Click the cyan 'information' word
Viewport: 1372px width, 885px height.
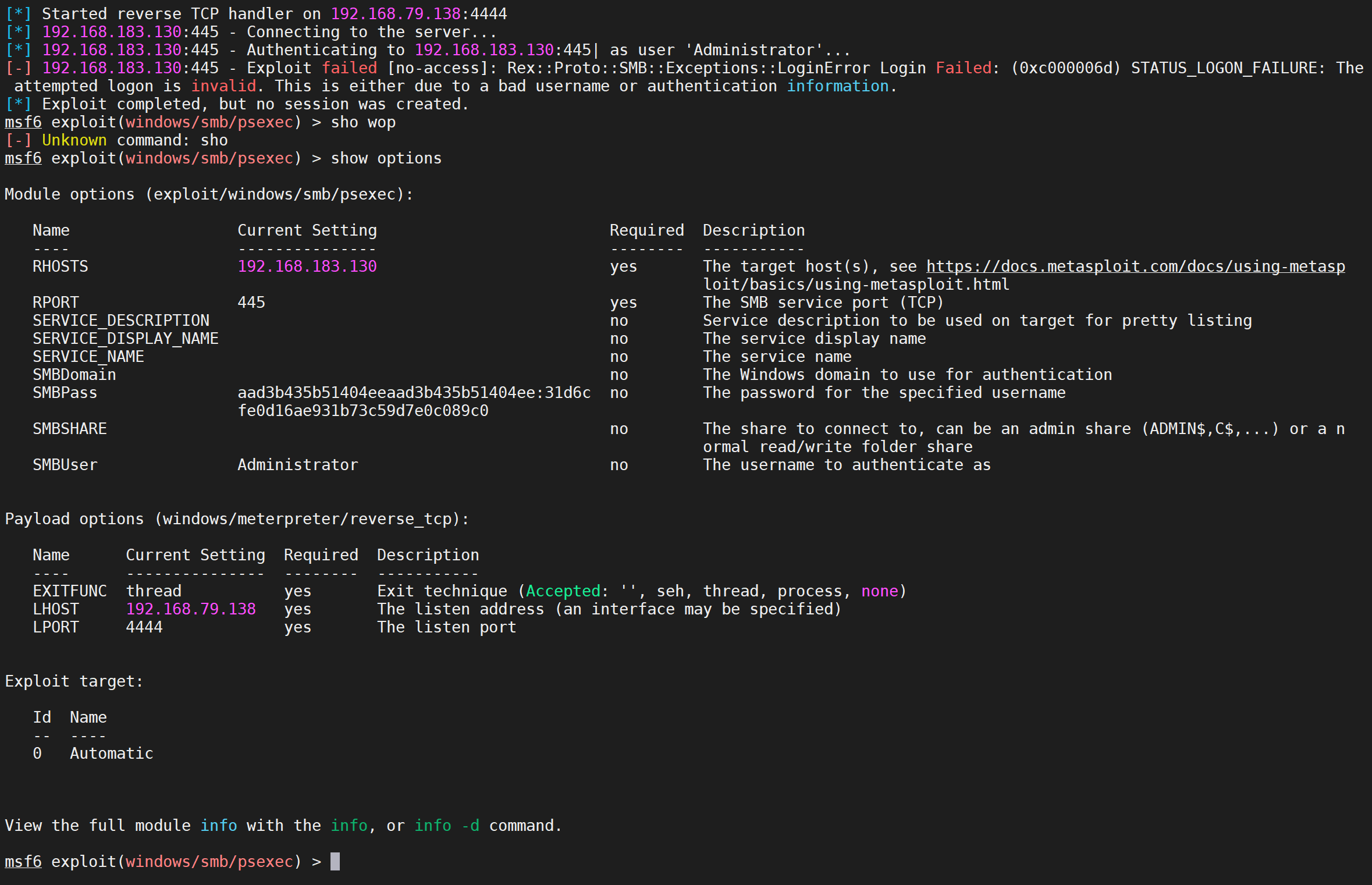pos(837,86)
